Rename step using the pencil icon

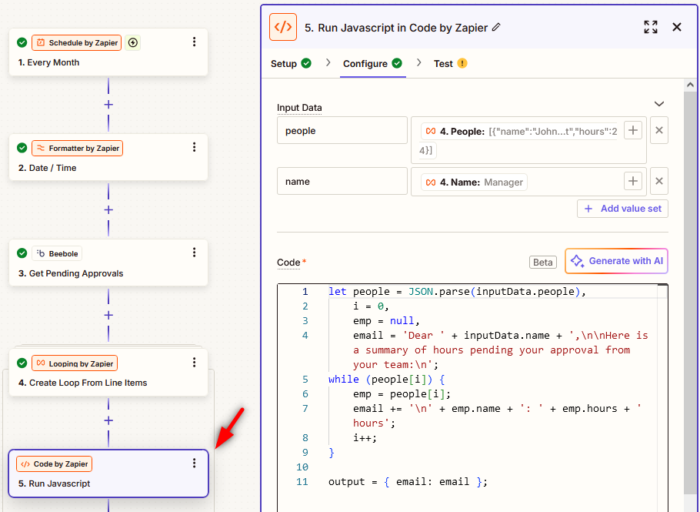coord(496,27)
